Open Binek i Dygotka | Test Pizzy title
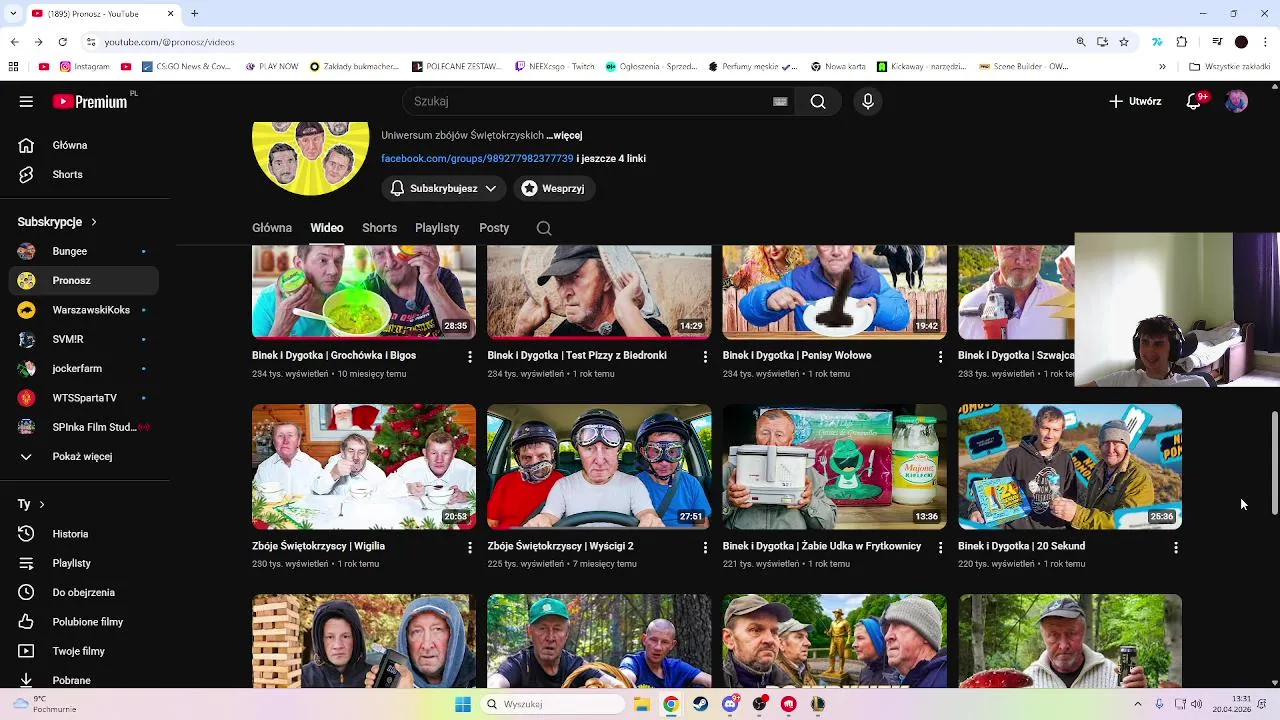This screenshot has height=720, width=1280. (x=577, y=355)
